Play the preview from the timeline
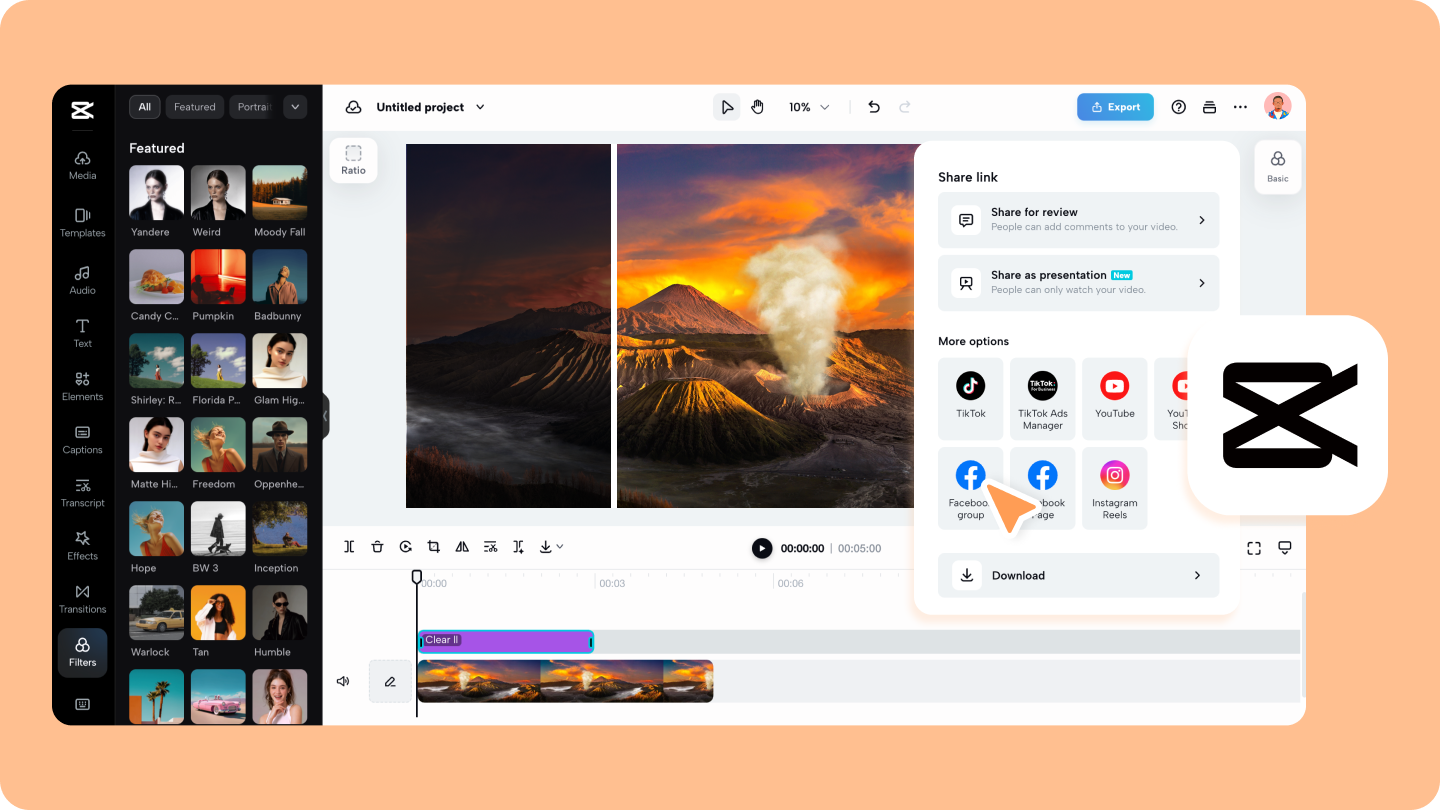 tap(762, 548)
